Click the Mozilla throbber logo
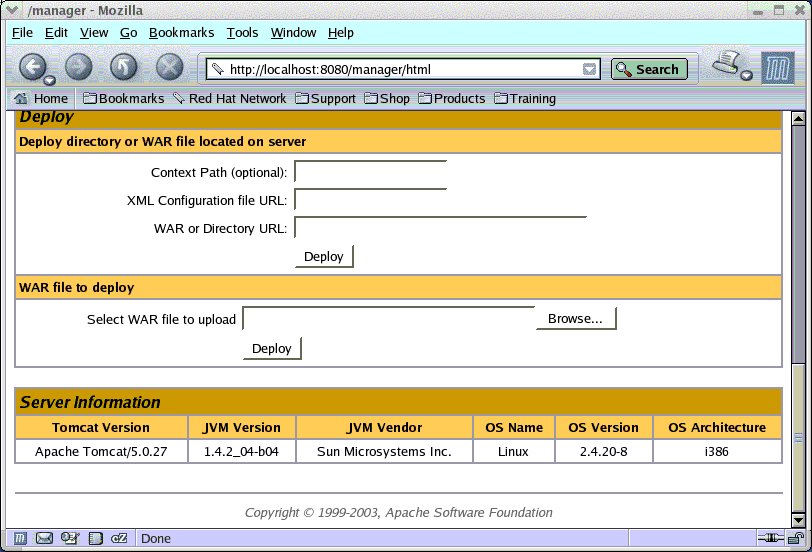The image size is (812, 552). pyautogui.click(x=777, y=68)
